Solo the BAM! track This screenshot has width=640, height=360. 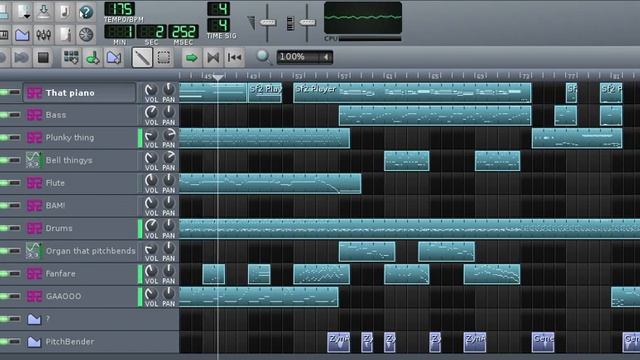tap(15, 205)
